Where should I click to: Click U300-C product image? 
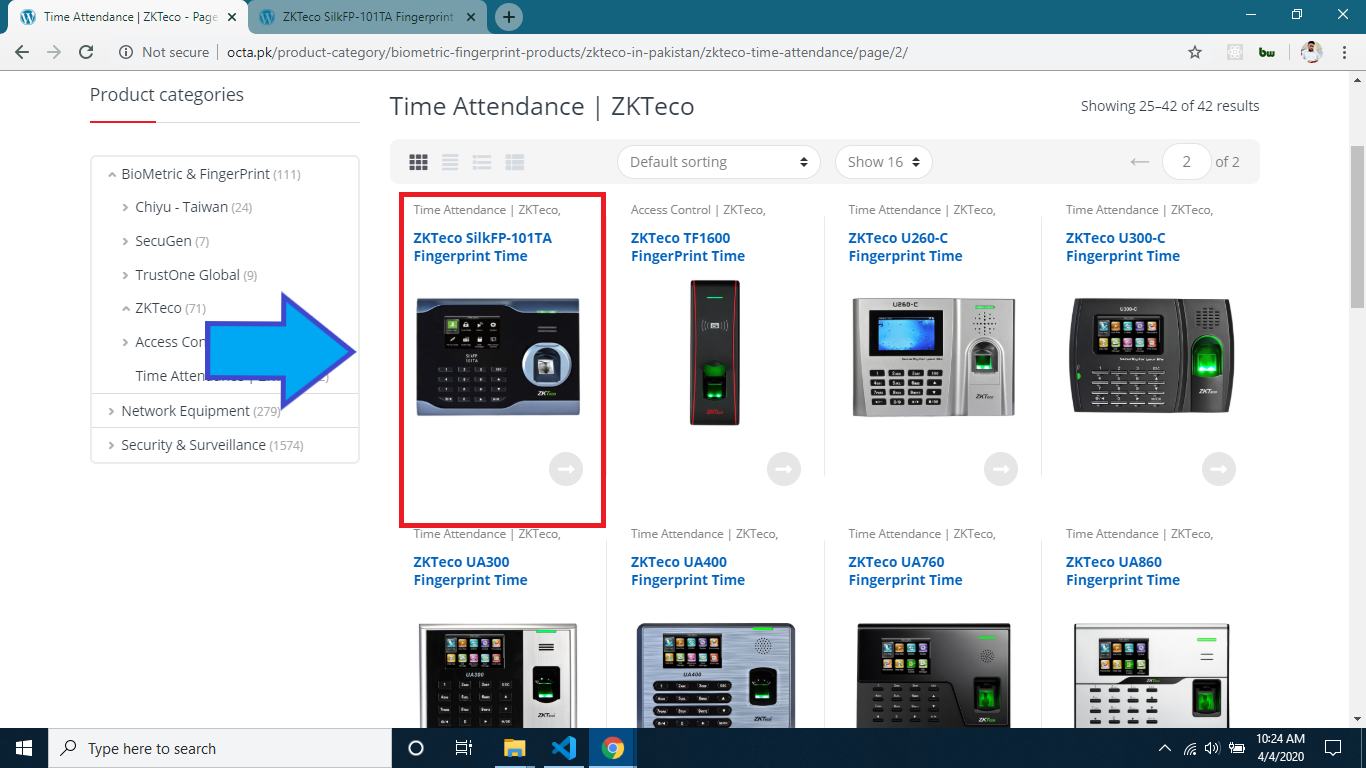click(1151, 355)
